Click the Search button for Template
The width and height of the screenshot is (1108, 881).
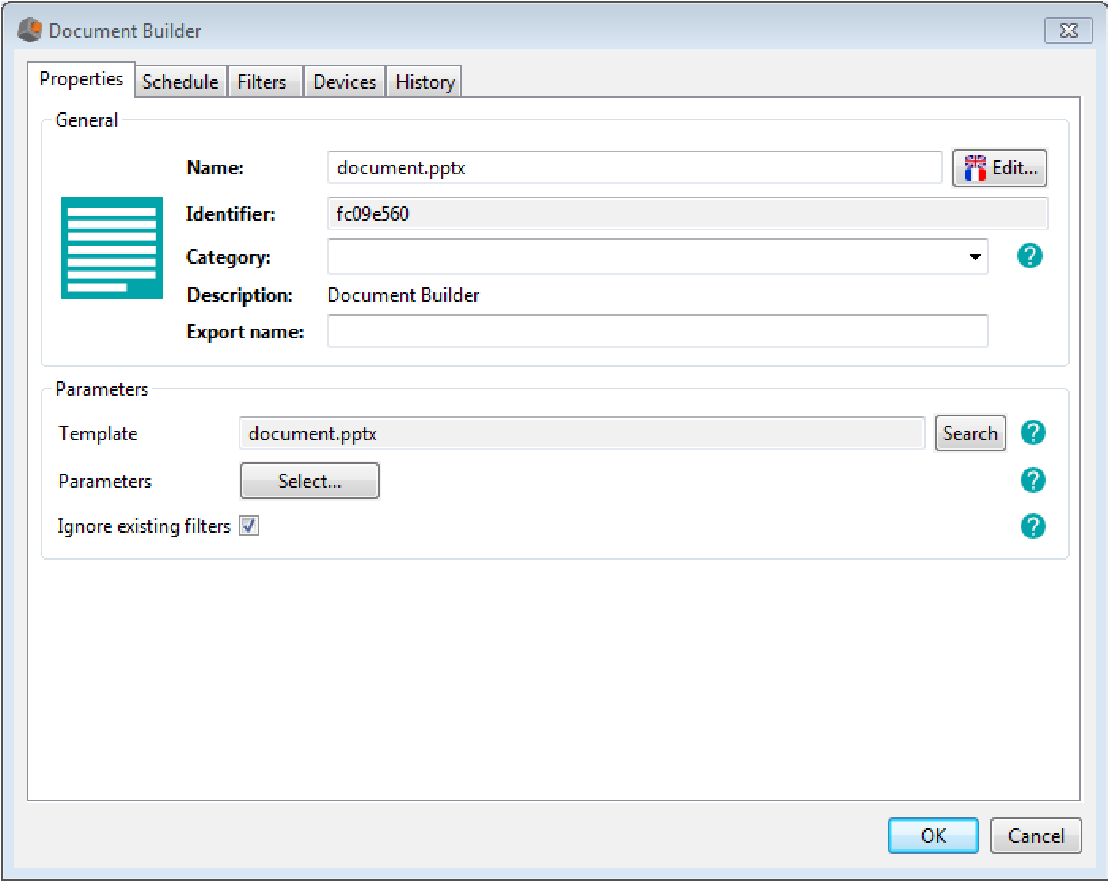[970, 433]
